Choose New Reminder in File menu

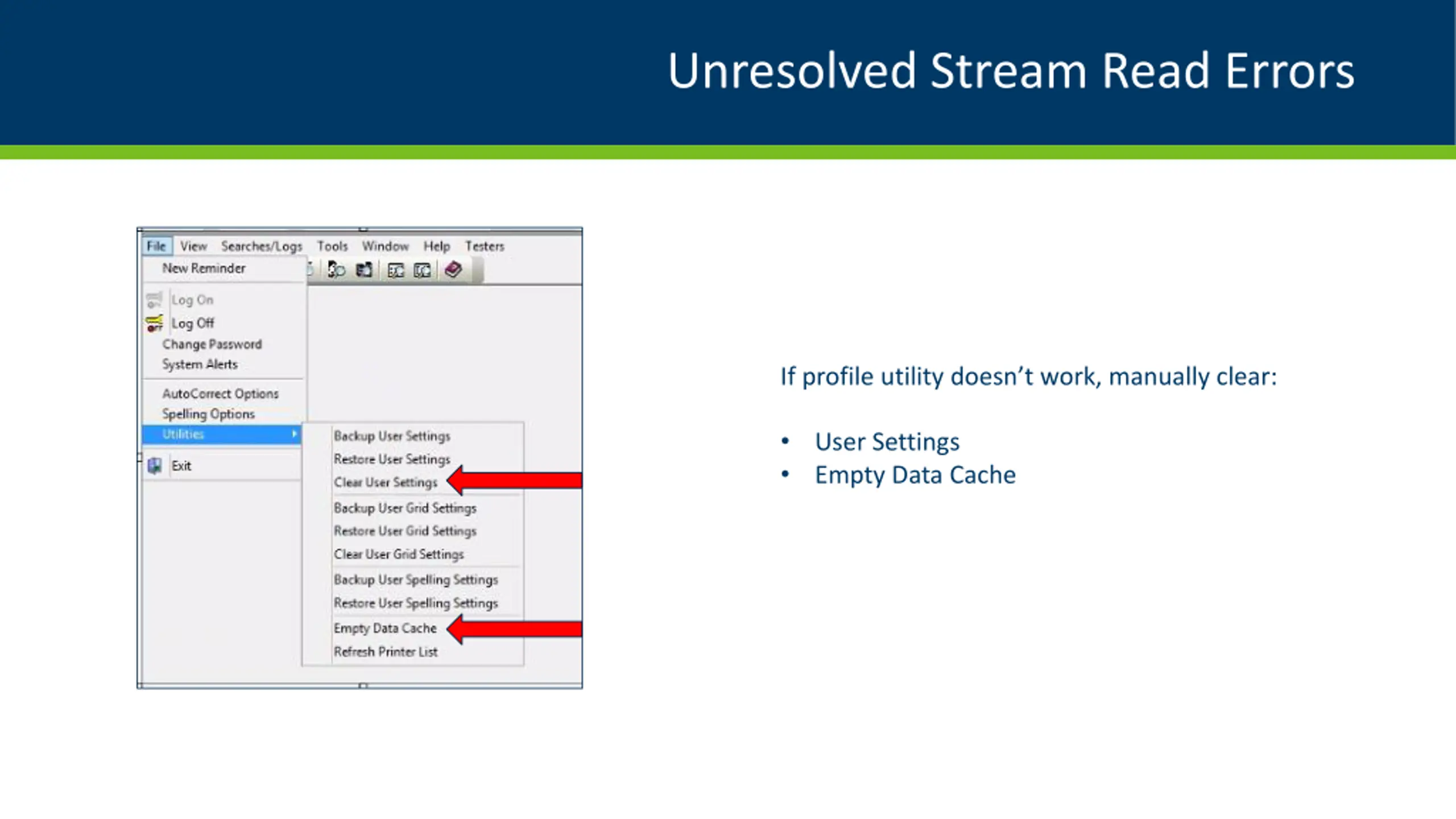pos(204,268)
